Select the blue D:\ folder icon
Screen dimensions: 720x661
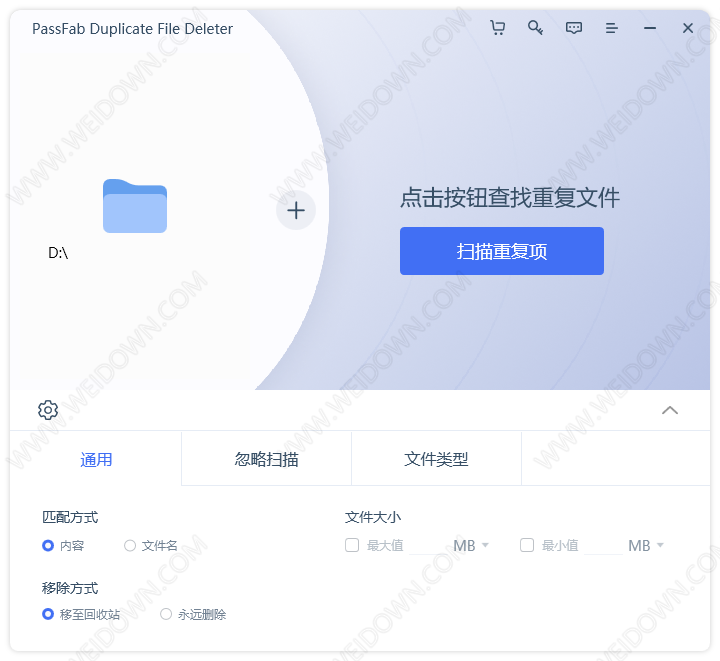pos(135,206)
